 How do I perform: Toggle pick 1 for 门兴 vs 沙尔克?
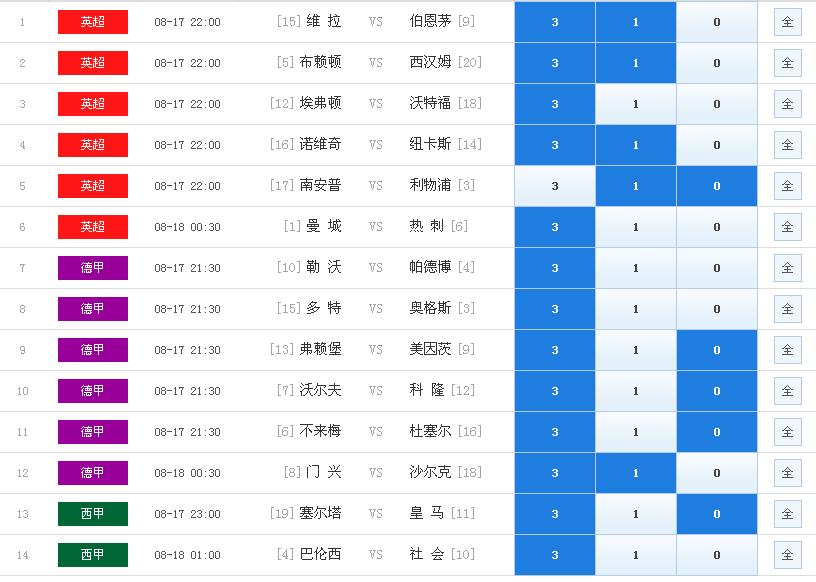[x=635, y=473]
